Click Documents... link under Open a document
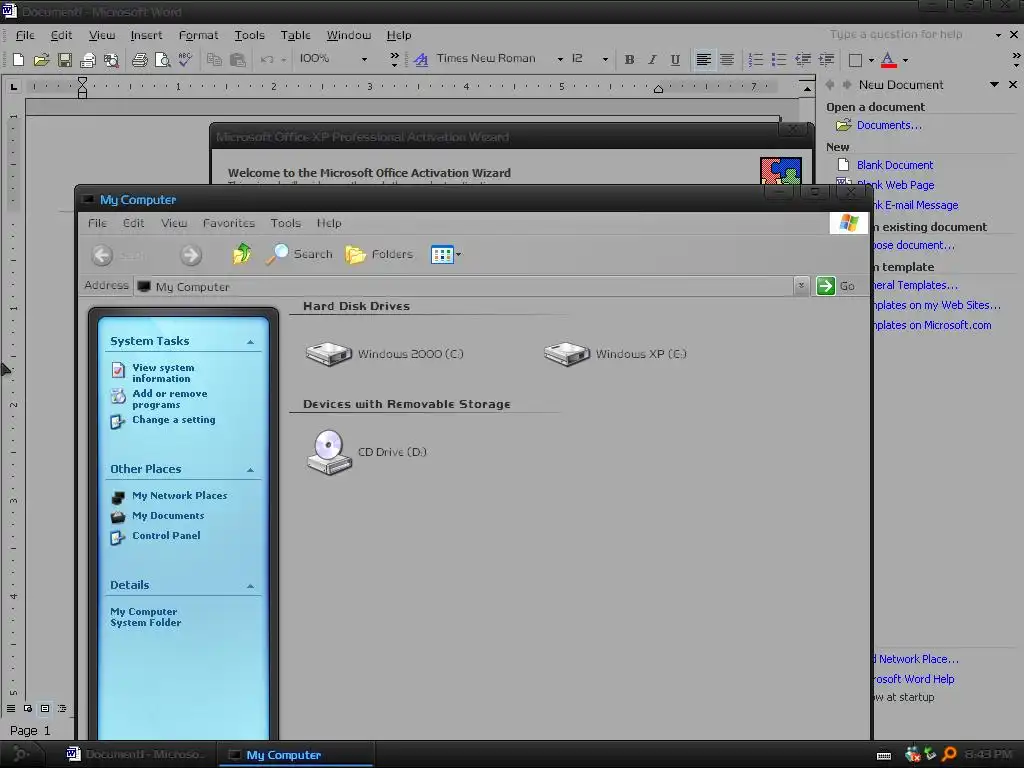Screen dimensions: 1024x768 click(x=889, y=125)
